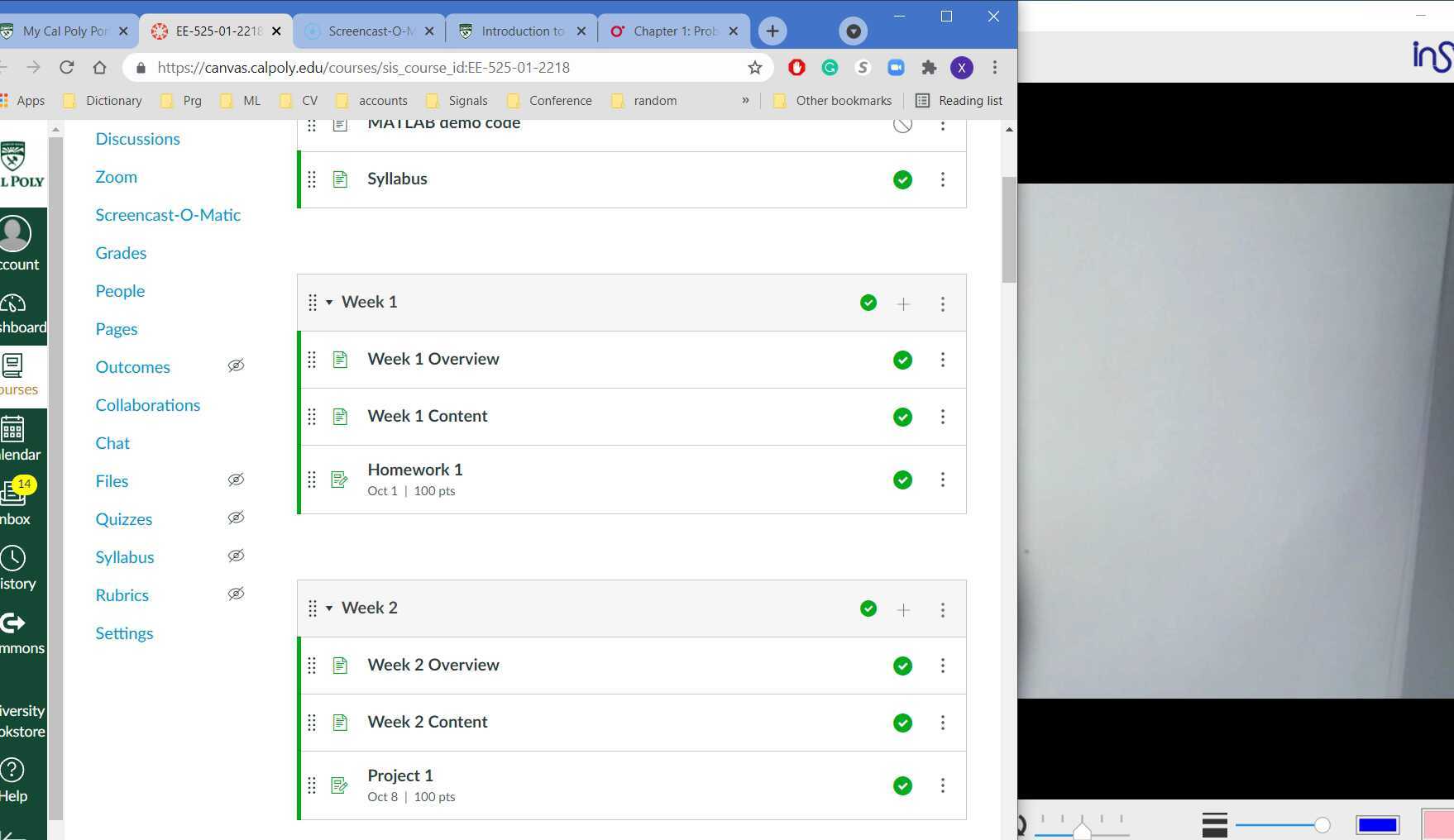This screenshot has height=840, width=1454.
Task: Open the options menu for Homework 1
Action: 943,480
